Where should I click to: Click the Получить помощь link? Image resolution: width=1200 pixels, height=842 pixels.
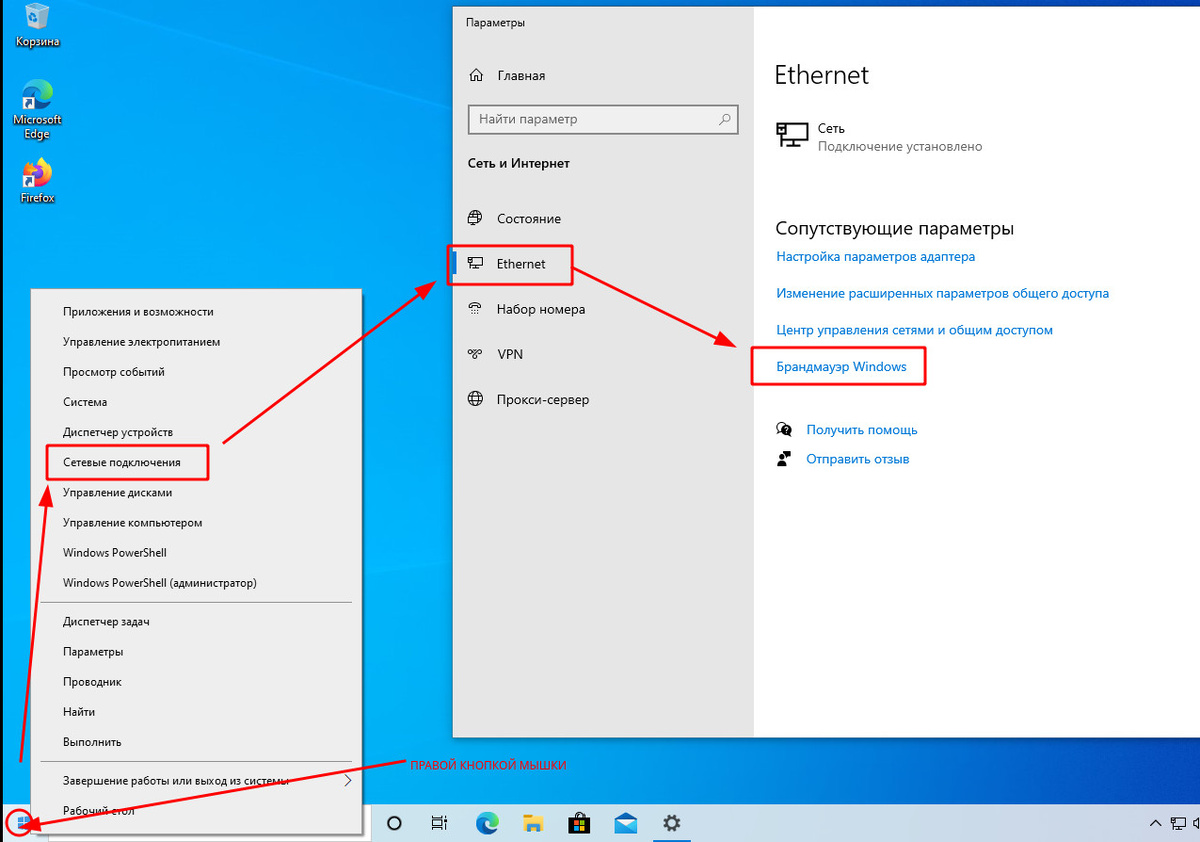(861, 429)
